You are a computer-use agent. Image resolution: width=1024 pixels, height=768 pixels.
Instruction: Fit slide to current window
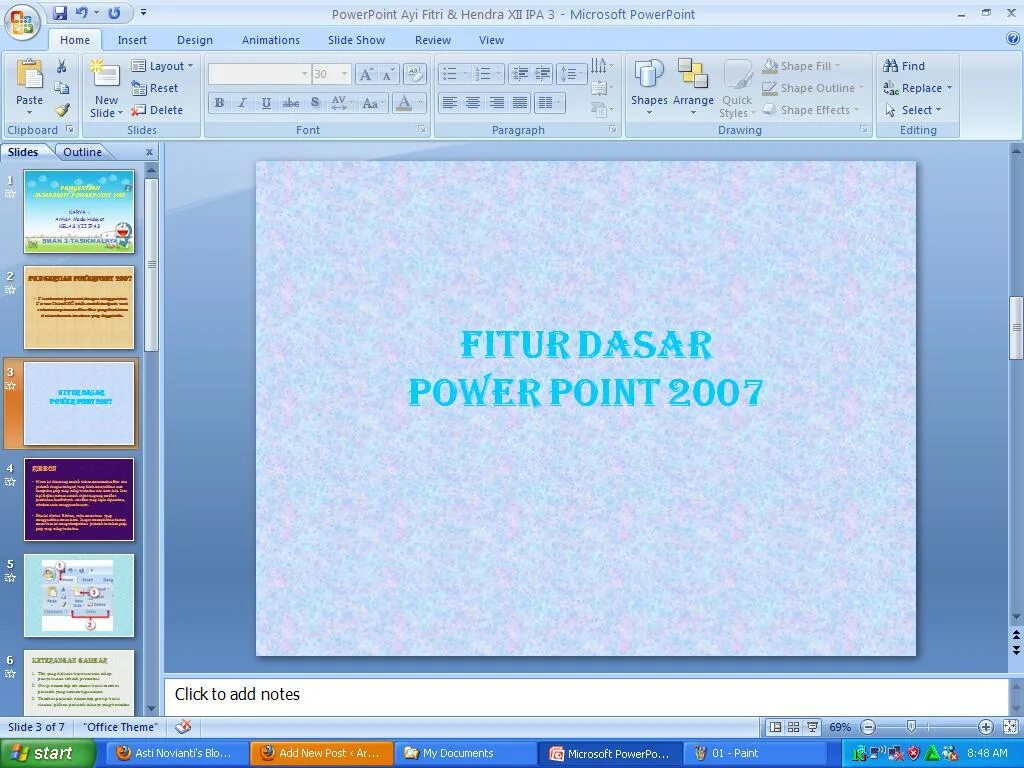(1010, 727)
